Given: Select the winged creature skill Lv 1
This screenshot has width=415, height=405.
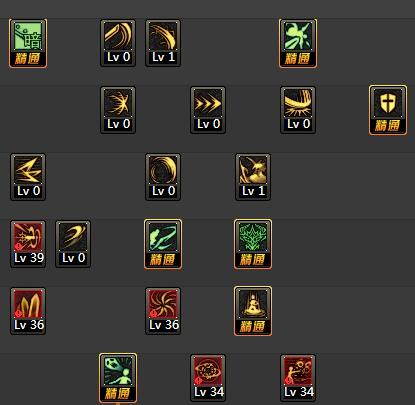Looking at the screenshot, I should click(x=253, y=177).
